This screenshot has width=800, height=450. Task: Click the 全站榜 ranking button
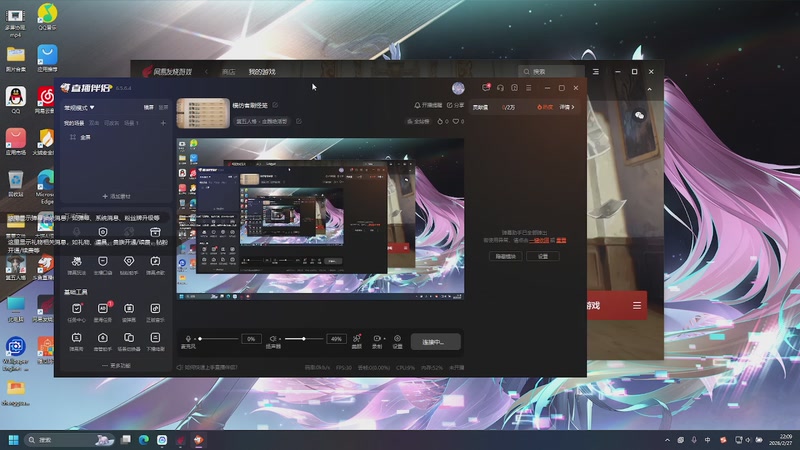418,121
